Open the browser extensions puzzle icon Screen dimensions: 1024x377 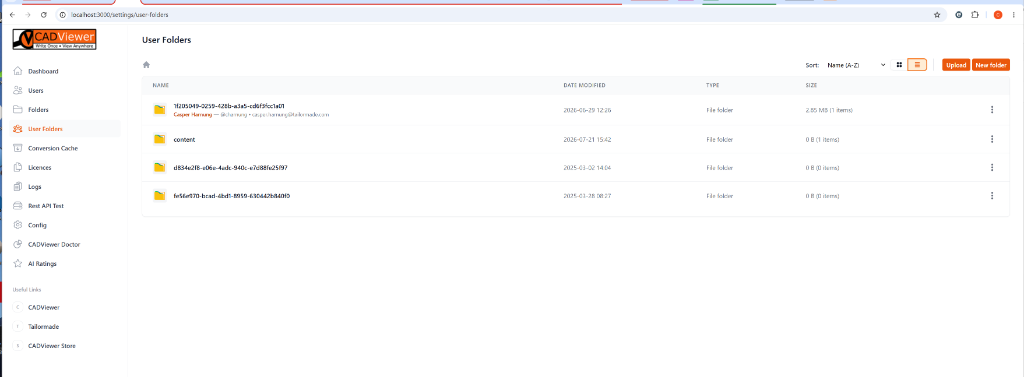976,14
